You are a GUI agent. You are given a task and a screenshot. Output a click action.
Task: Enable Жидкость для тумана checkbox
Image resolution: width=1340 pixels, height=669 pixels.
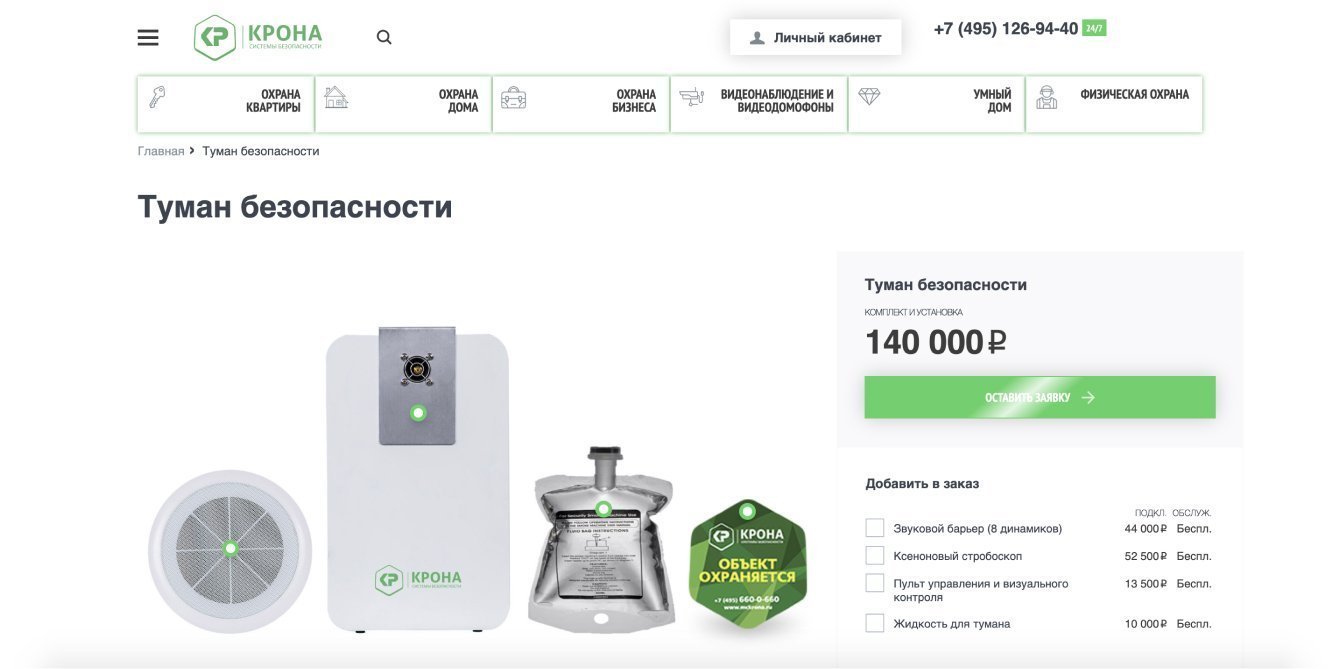(x=875, y=623)
